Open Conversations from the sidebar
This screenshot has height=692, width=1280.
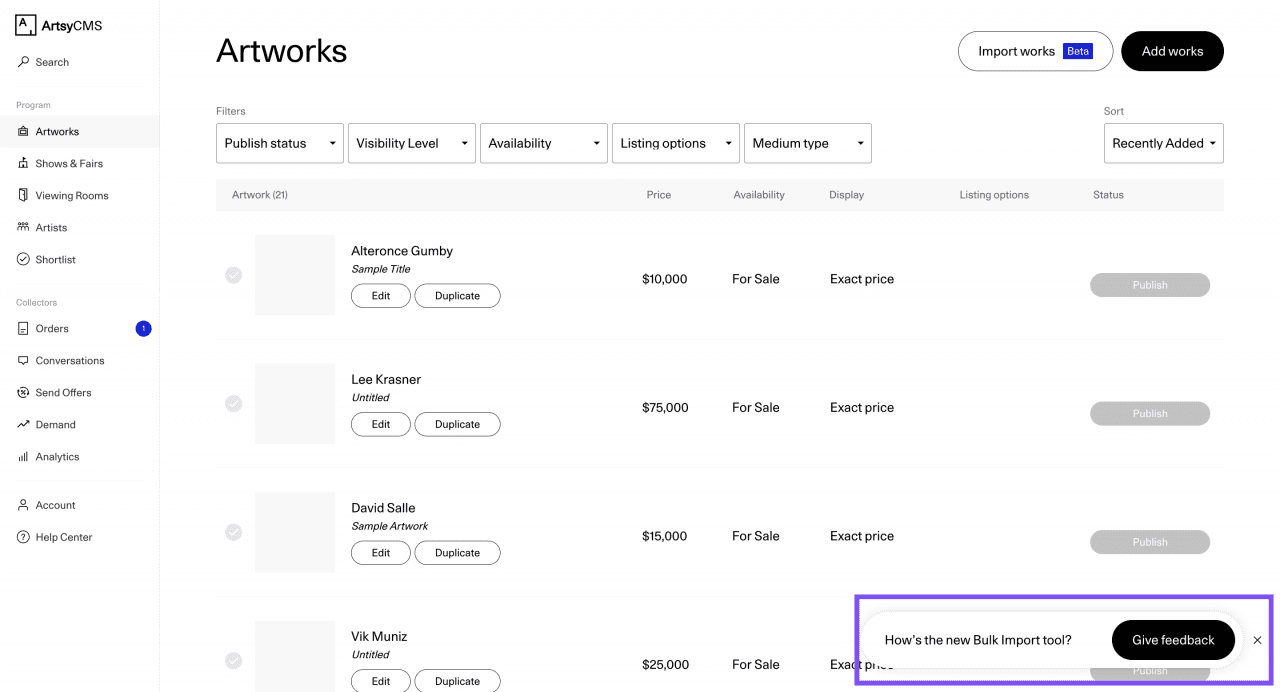(x=79, y=360)
